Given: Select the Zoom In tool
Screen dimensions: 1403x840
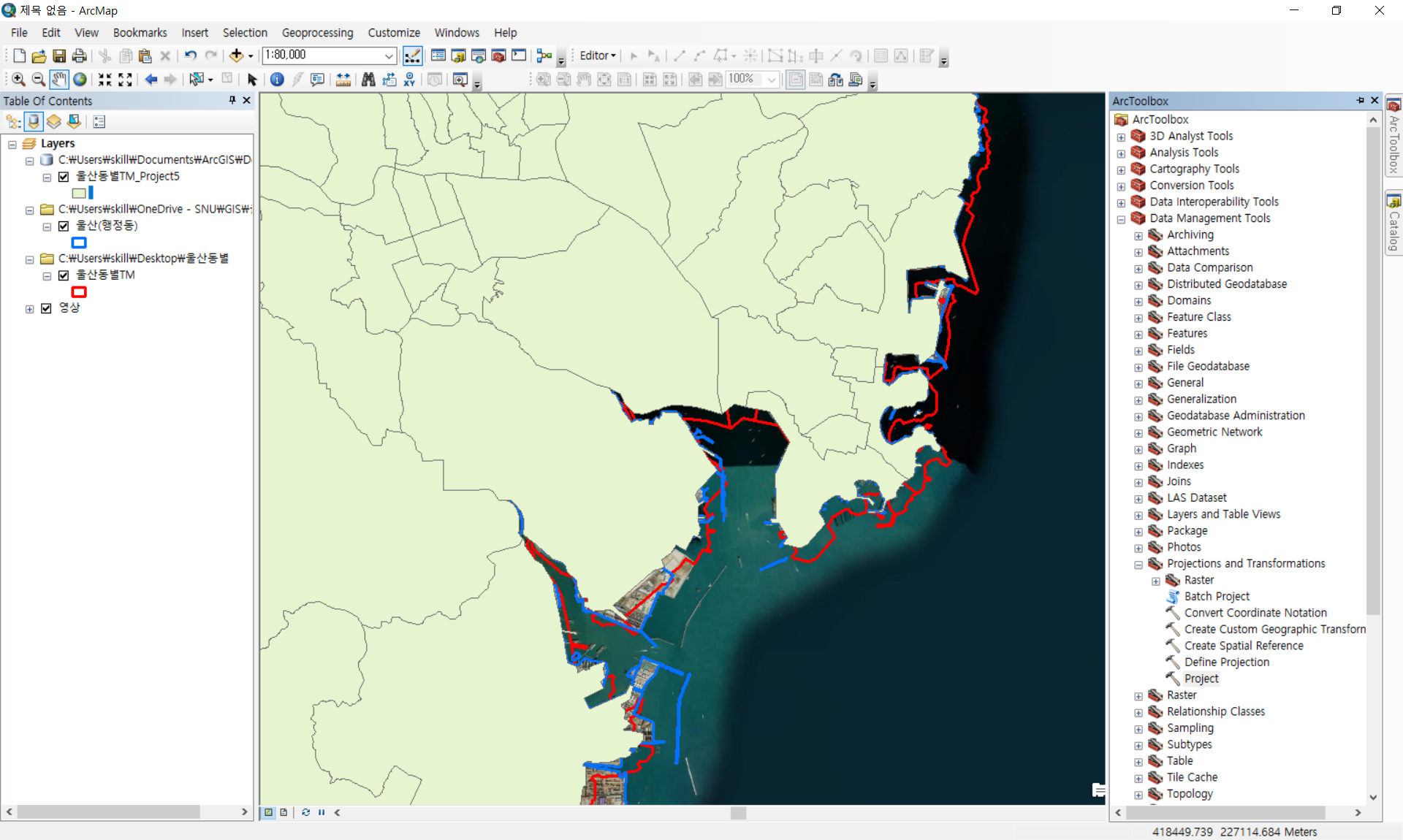Looking at the screenshot, I should point(18,80).
